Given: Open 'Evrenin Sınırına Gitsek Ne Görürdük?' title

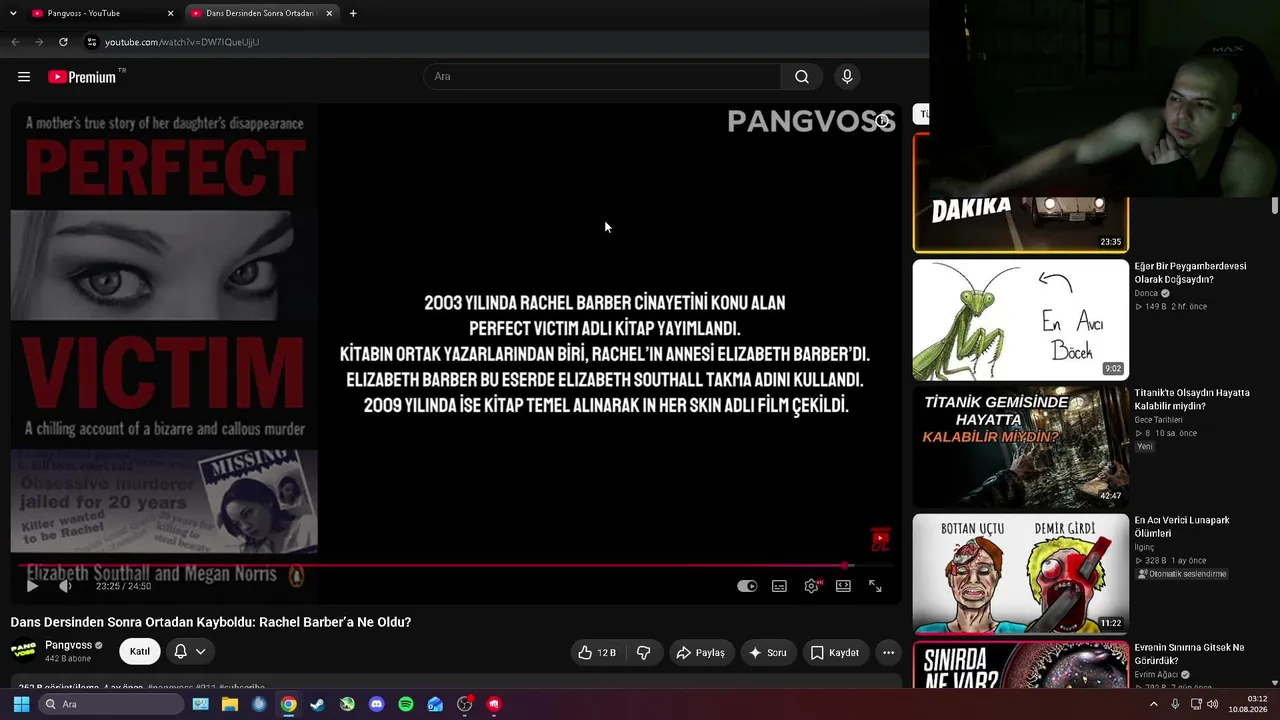Looking at the screenshot, I should (1190, 654).
